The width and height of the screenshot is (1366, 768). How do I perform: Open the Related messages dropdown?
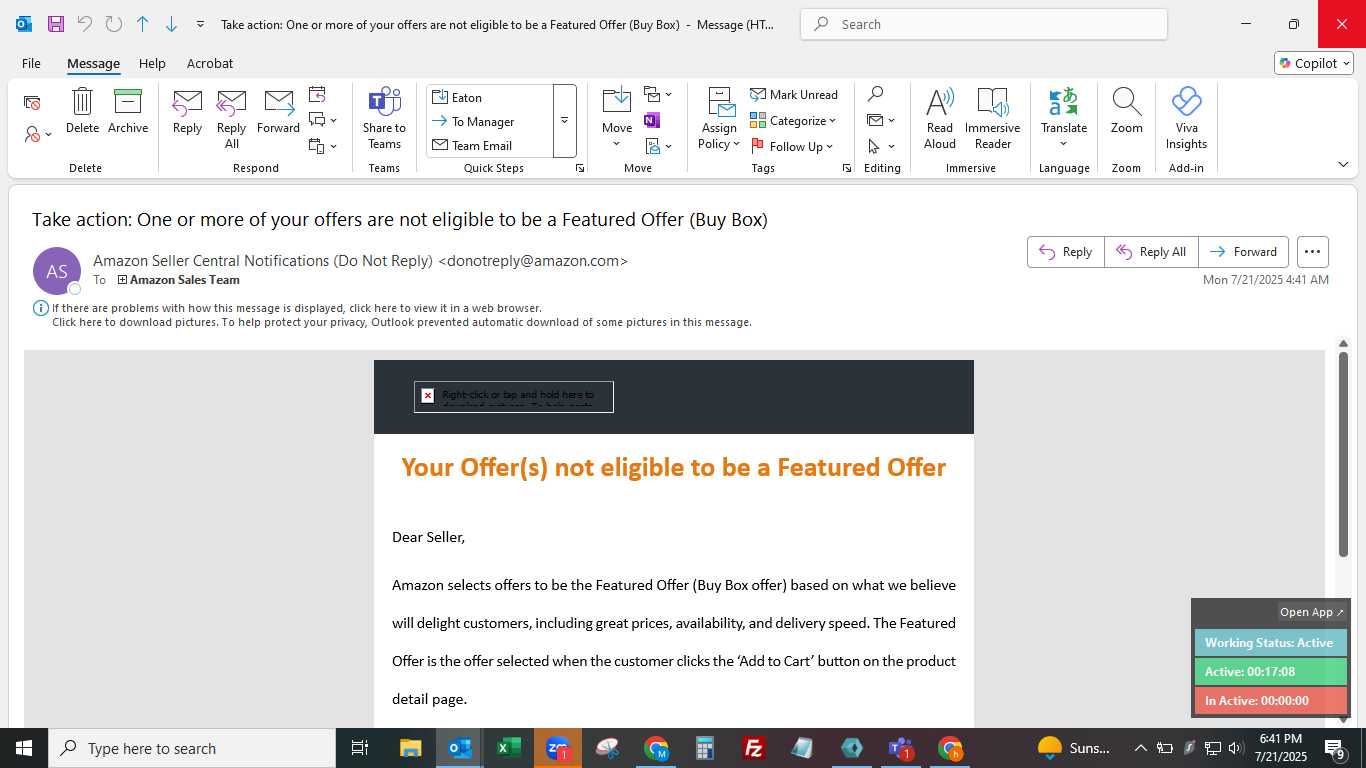point(881,120)
